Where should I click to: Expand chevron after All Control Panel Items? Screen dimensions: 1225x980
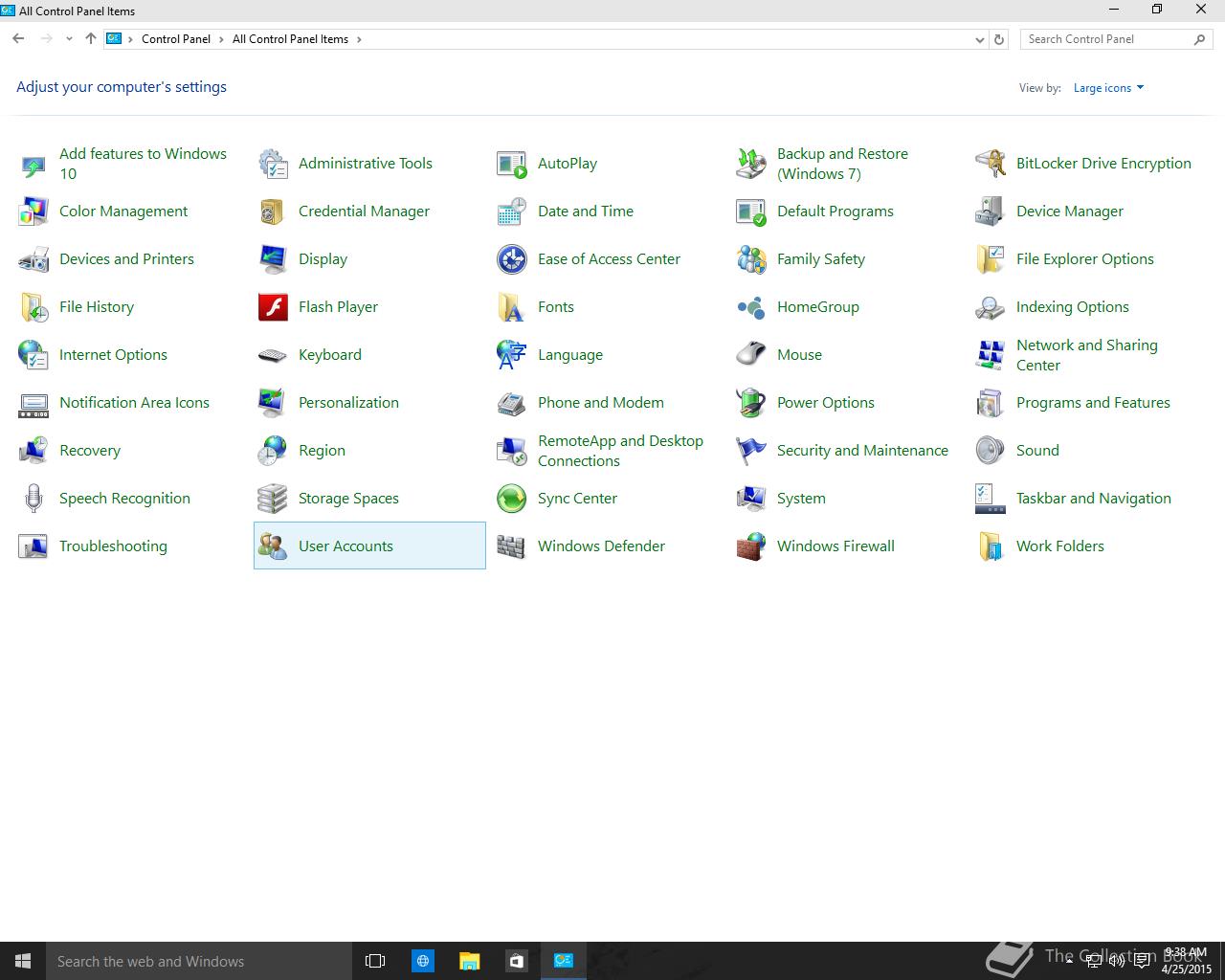coord(359,39)
